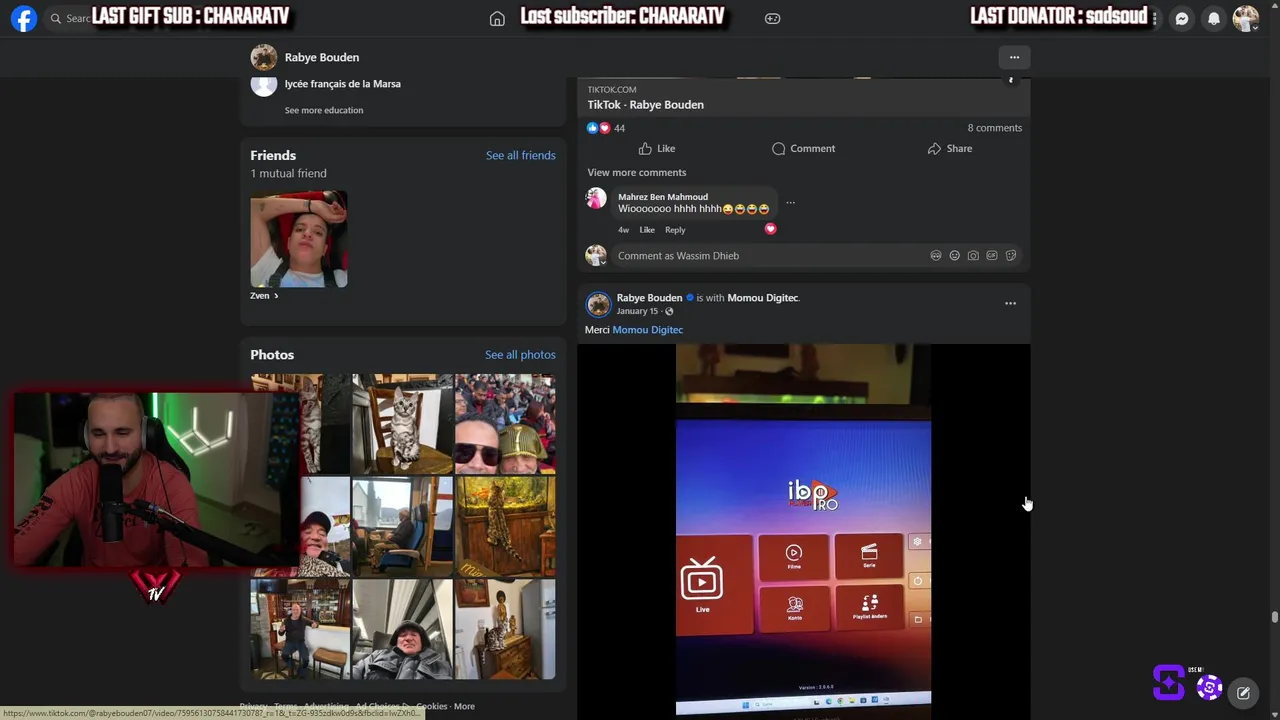Open the Photos section heading
1280x720 pixels.
click(272, 355)
